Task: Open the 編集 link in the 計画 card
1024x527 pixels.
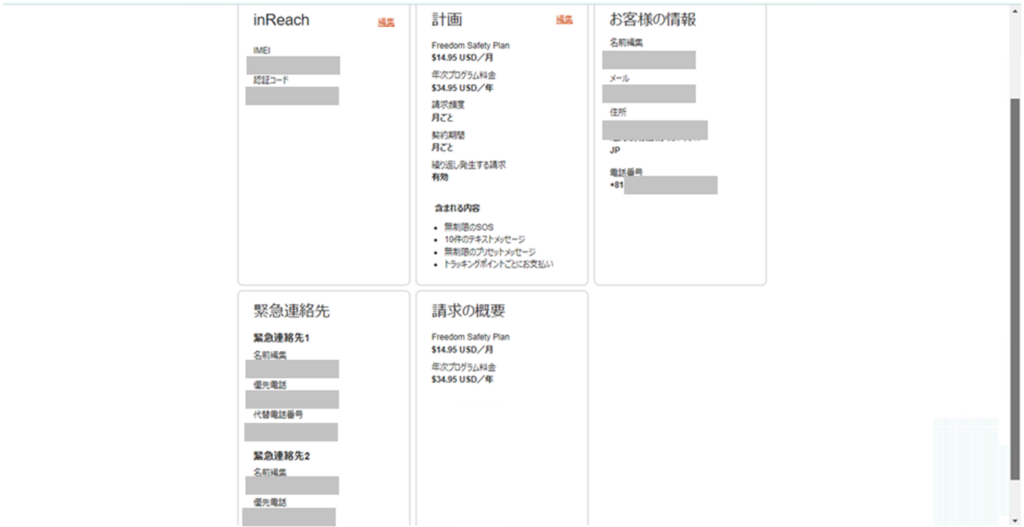Action: (x=564, y=20)
